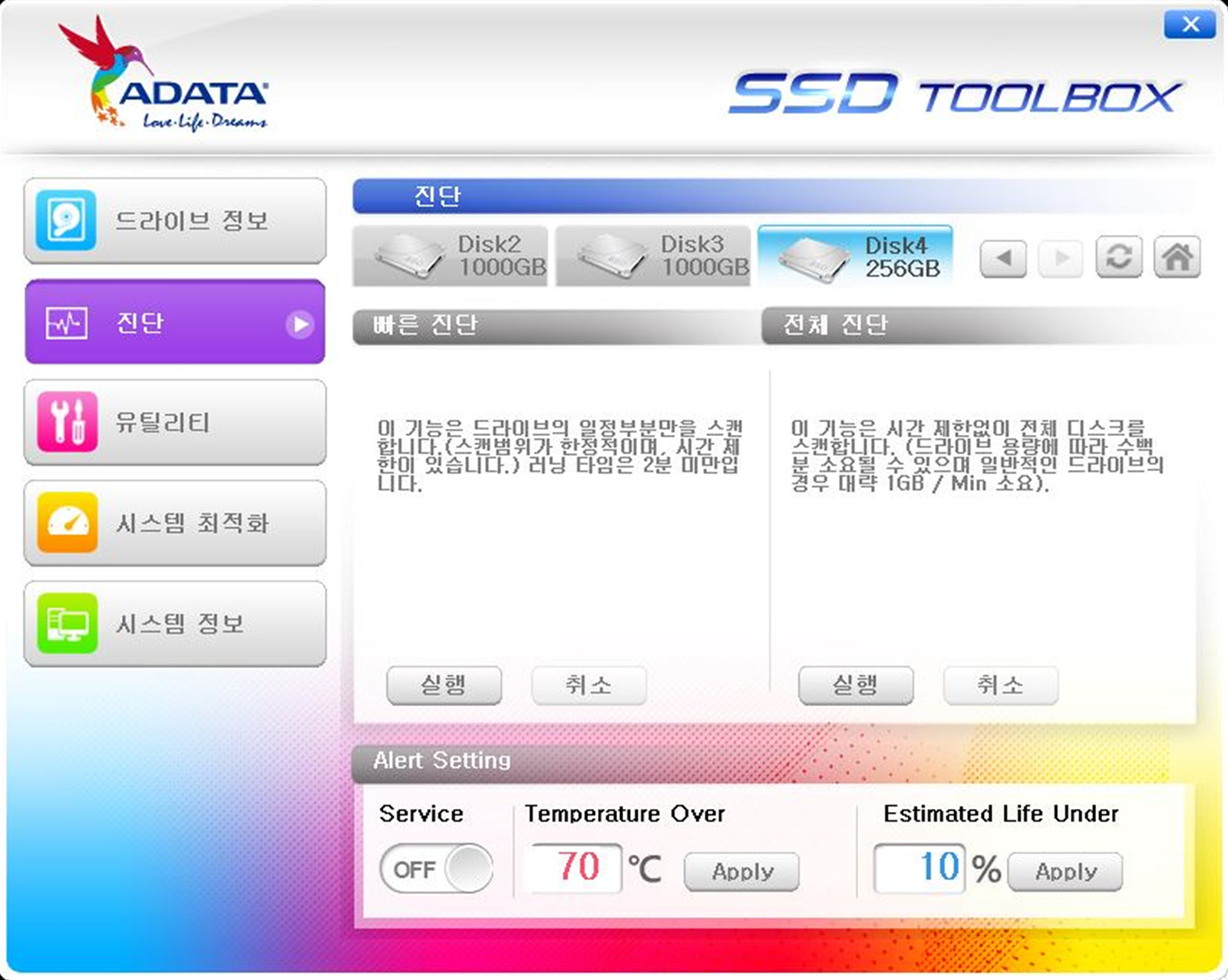The image size is (1228, 980).
Task: Open the 유틸리티 (Utility) tools icon
Action: (x=65, y=423)
